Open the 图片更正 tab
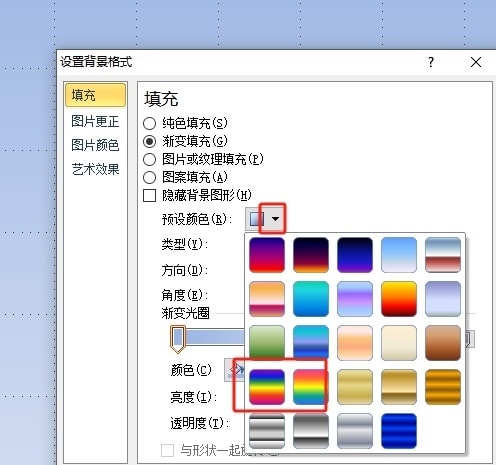This screenshot has height=465, width=496. (x=95, y=121)
